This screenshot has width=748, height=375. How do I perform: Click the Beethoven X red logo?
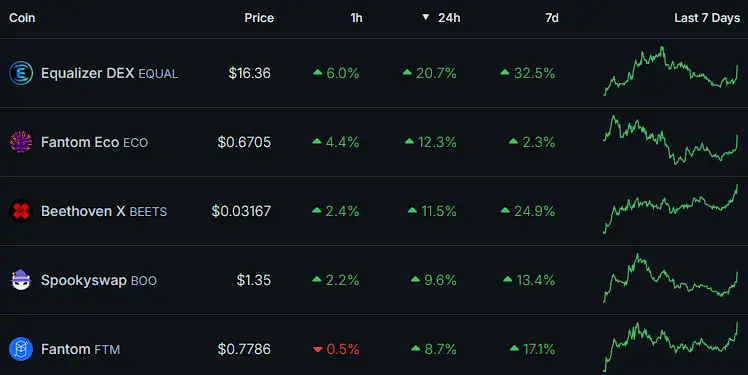[21, 211]
